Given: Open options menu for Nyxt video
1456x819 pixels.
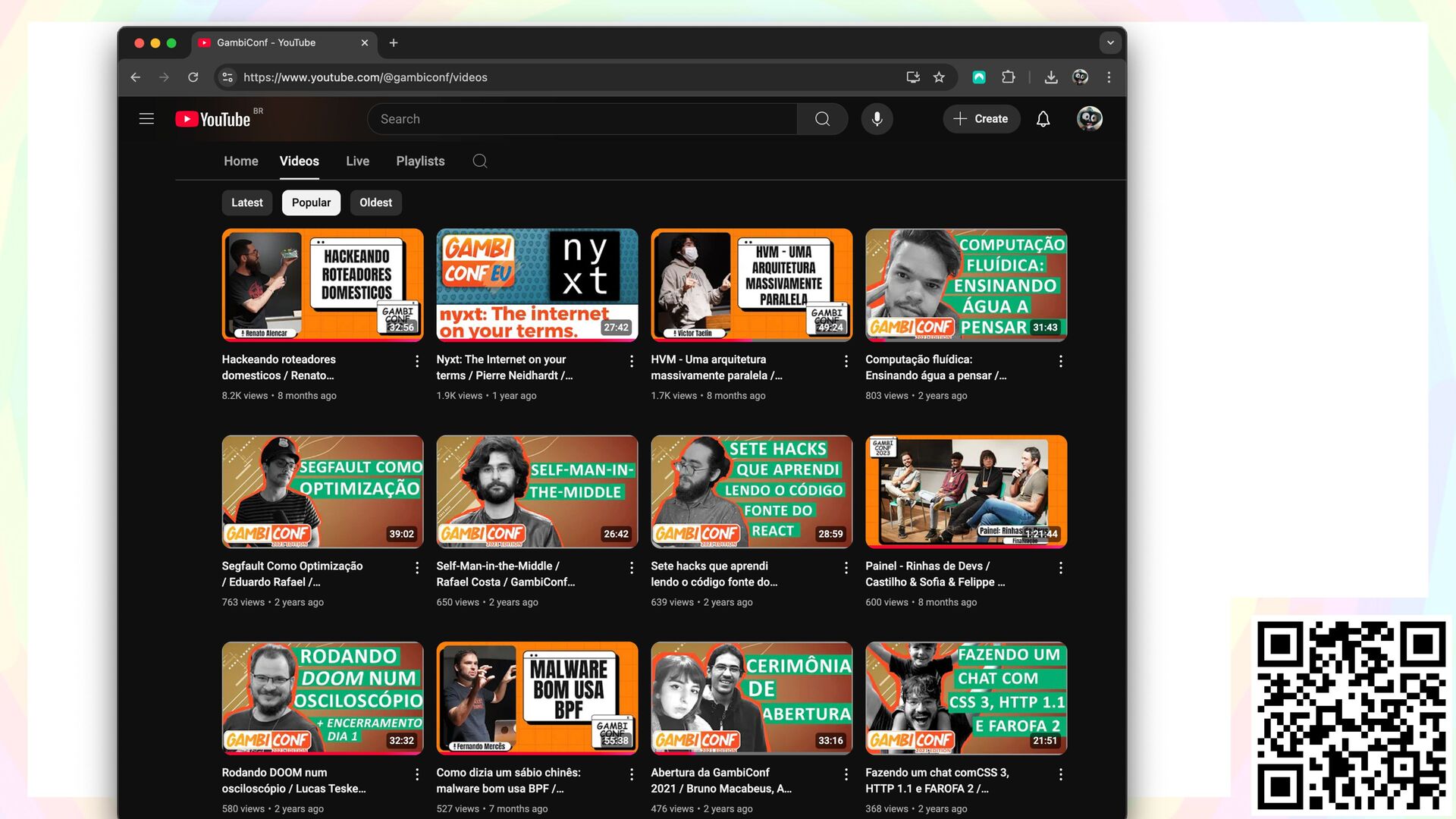Looking at the screenshot, I should pos(632,362).
